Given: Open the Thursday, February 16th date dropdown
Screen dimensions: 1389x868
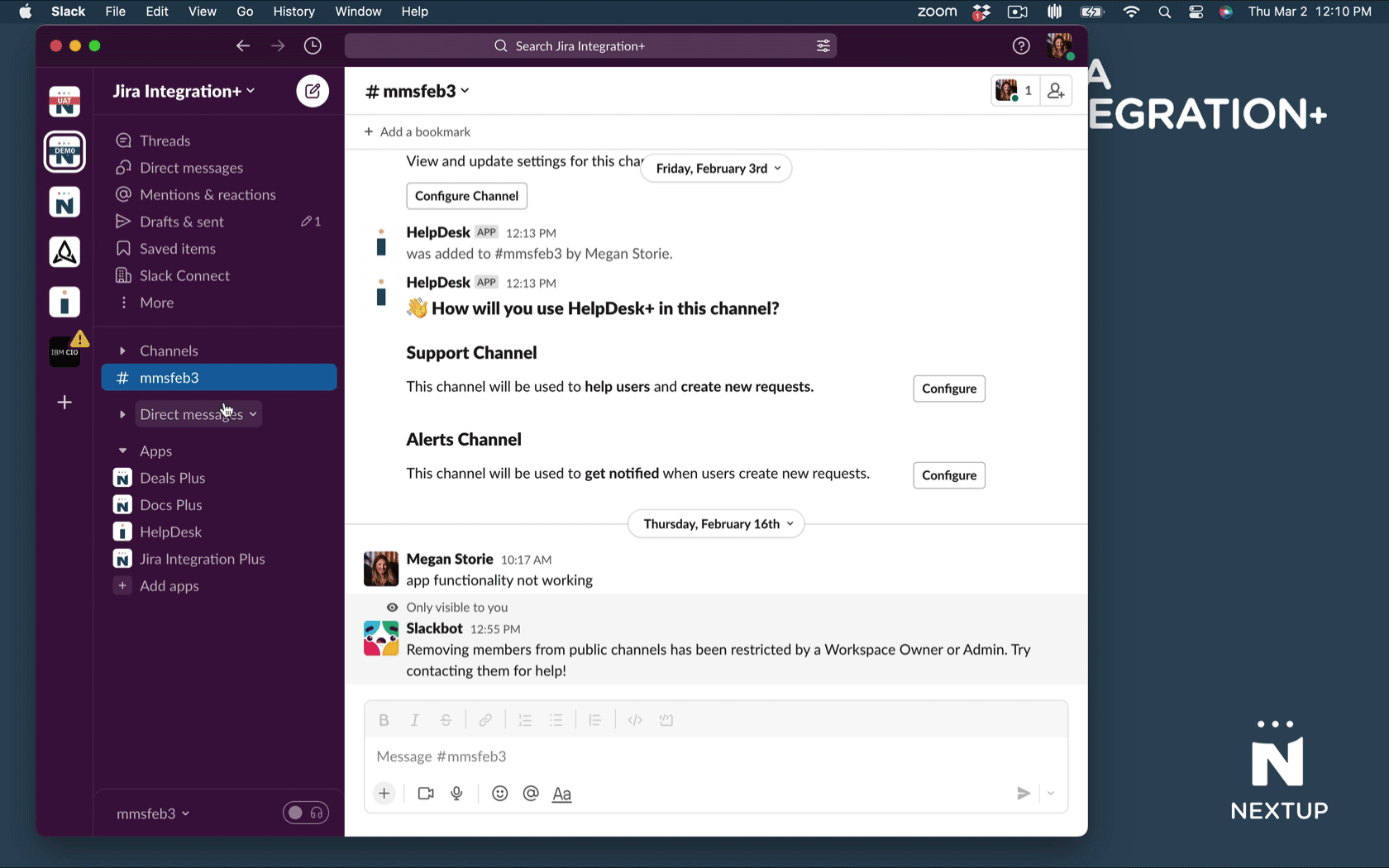Looking at the screenshot, I should (x=716, y=524).
